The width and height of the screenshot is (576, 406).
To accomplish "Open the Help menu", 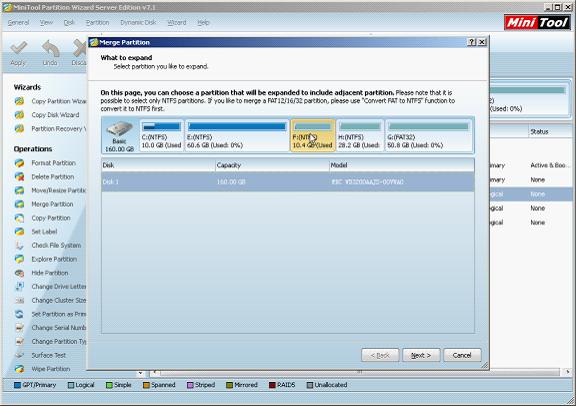I will click(x=203, y=22).
